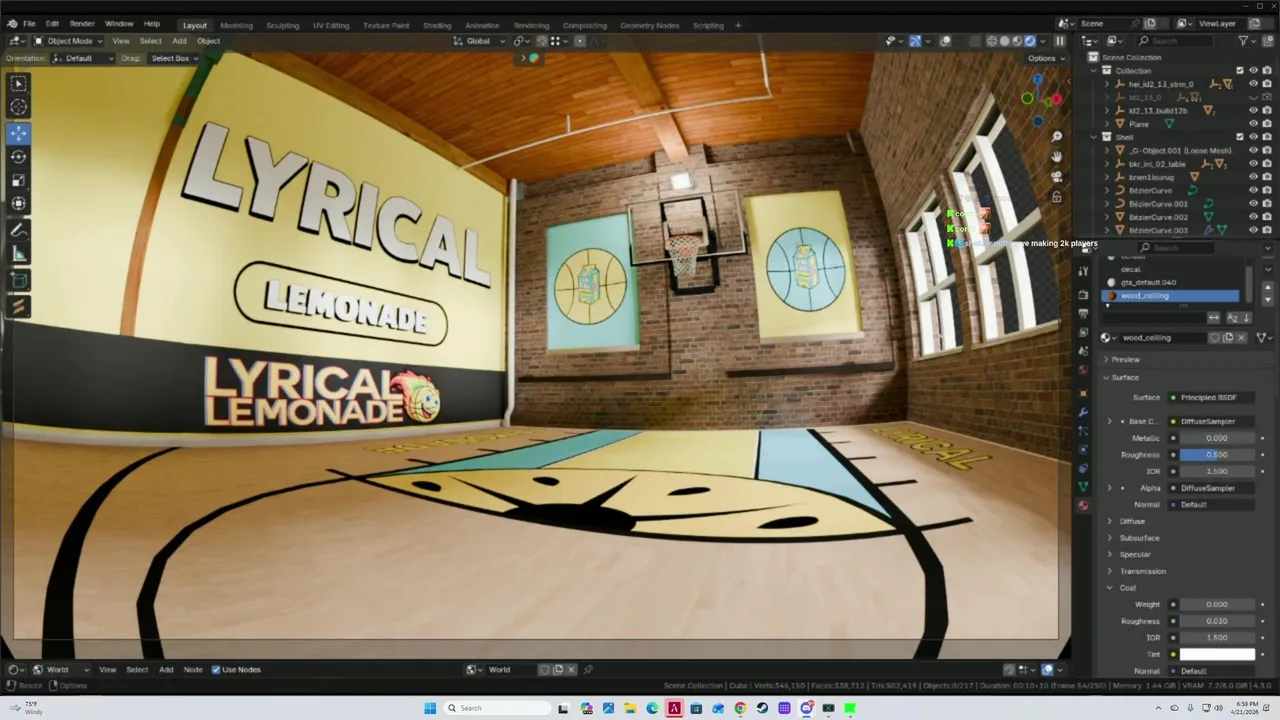Disable render camera for BézierCurve.003
Viewport: 1280px width, 720px height.
pyautogui.click(x=1267, y=230)
